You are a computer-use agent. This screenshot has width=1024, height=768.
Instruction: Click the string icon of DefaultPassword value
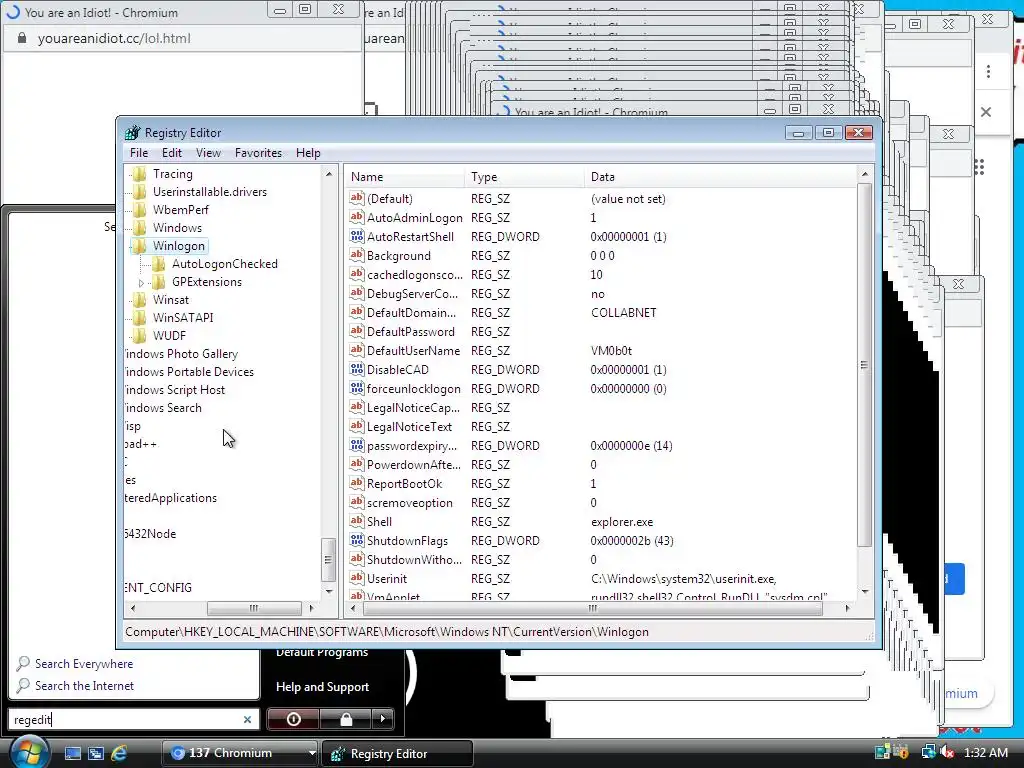point(357,331)
